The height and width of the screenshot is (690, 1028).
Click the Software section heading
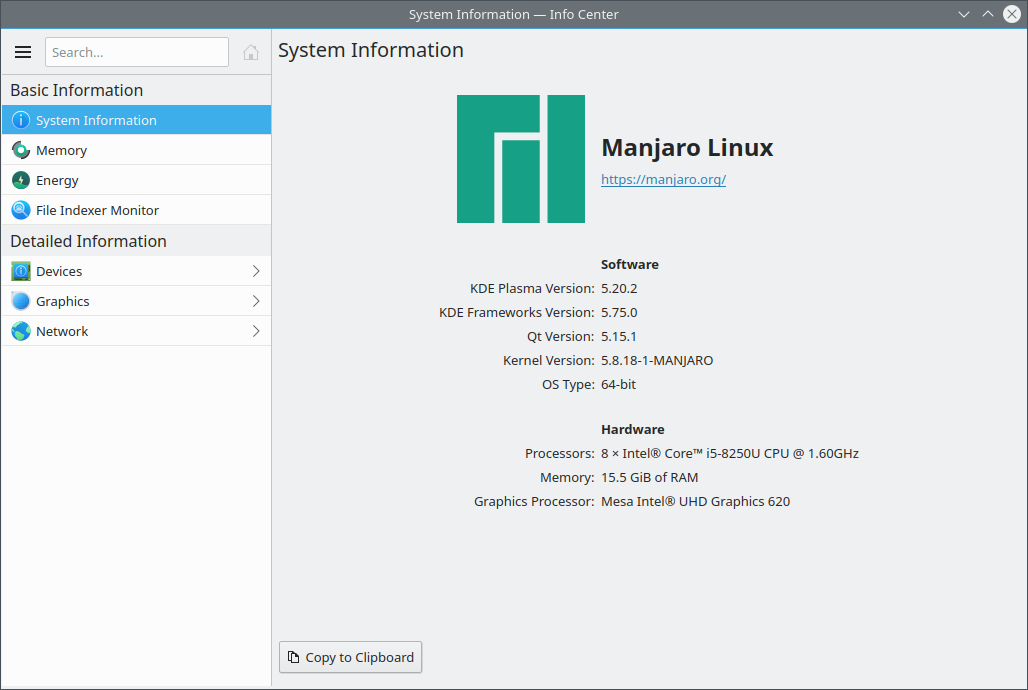click(630, 264)
